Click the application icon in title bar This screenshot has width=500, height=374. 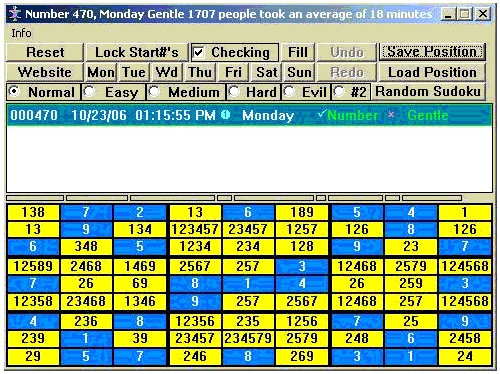pos(15,14)
